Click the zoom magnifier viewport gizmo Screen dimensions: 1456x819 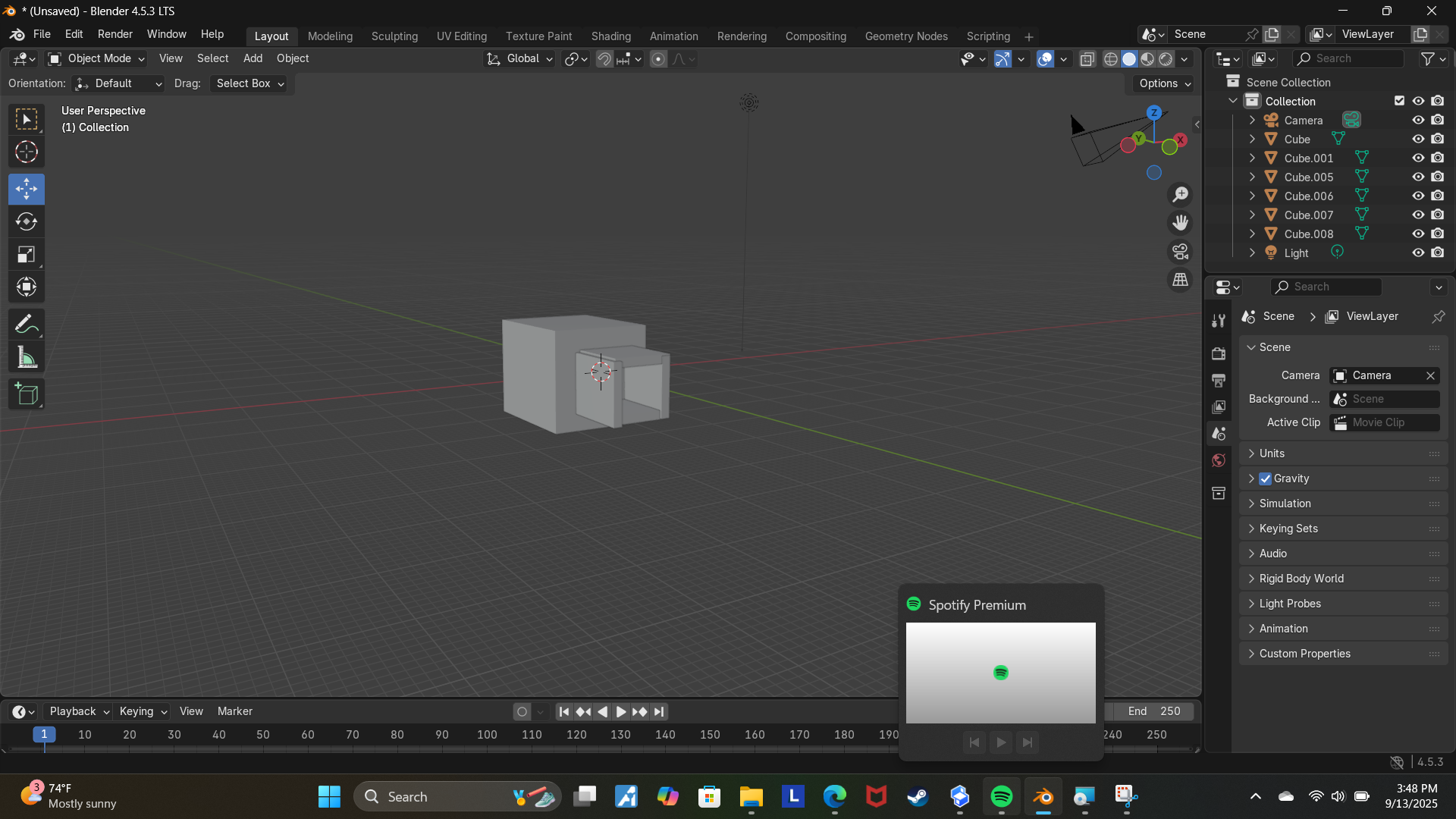pyautogui.click(x=1180, y=195)
